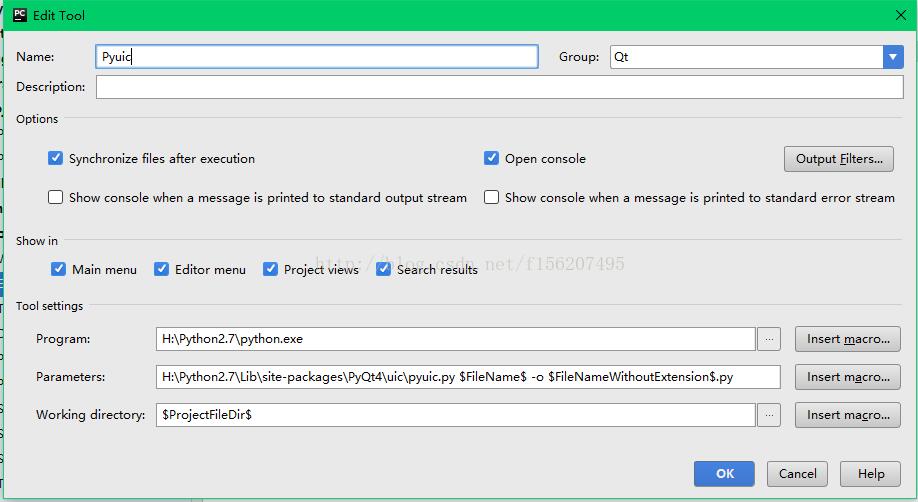Click the Working directory field
Viewport: 918px width, 502px height.
(x=455, y=415)
